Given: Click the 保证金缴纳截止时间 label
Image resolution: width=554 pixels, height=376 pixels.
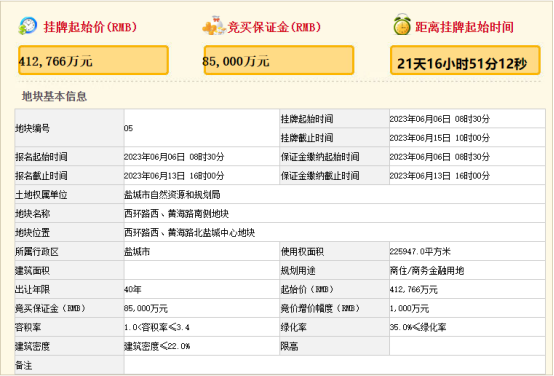Looking at the screenshot, I should coord(320,176).
